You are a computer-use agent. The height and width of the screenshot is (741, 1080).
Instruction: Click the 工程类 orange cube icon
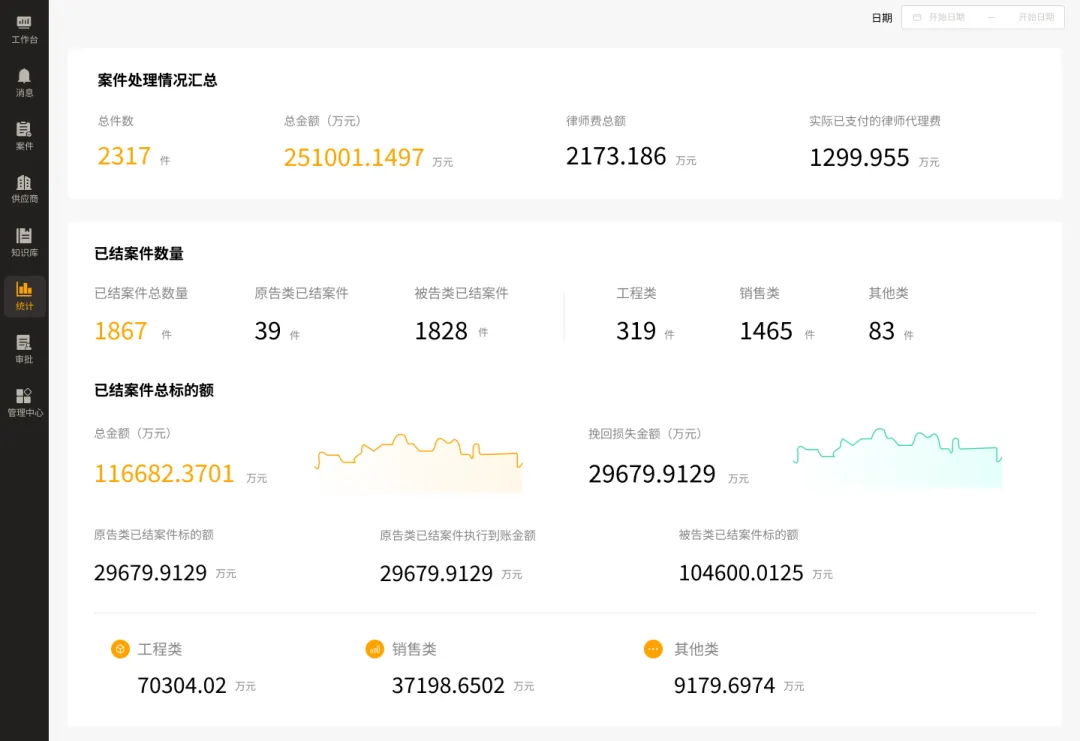pyautogui.click(x=120, y=649)
